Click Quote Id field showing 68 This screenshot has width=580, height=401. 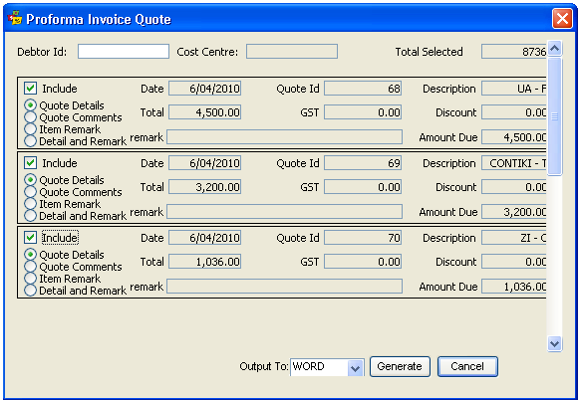pos(363,88)
